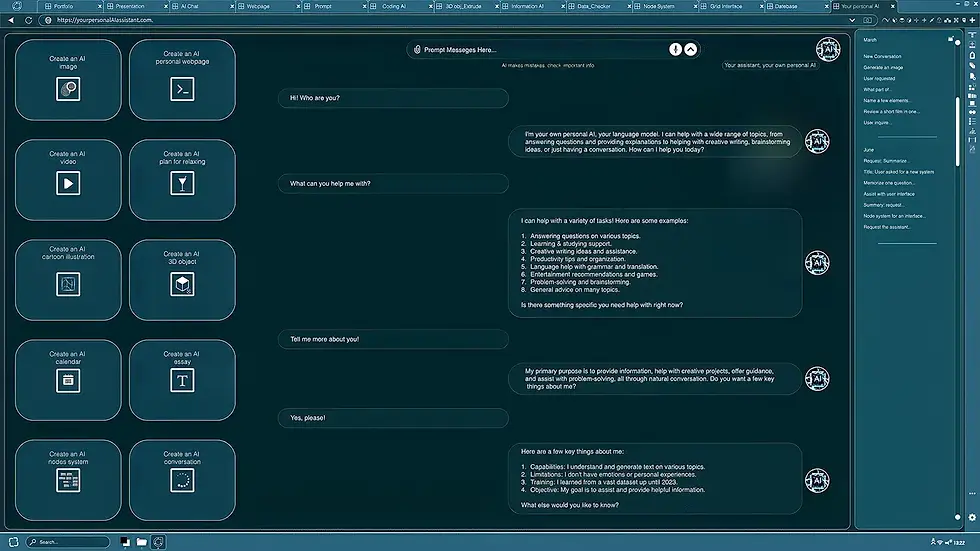Screen dimensions: 980x551
Task: Open Memorize one question conversation
Action: [x=889, y=183]
